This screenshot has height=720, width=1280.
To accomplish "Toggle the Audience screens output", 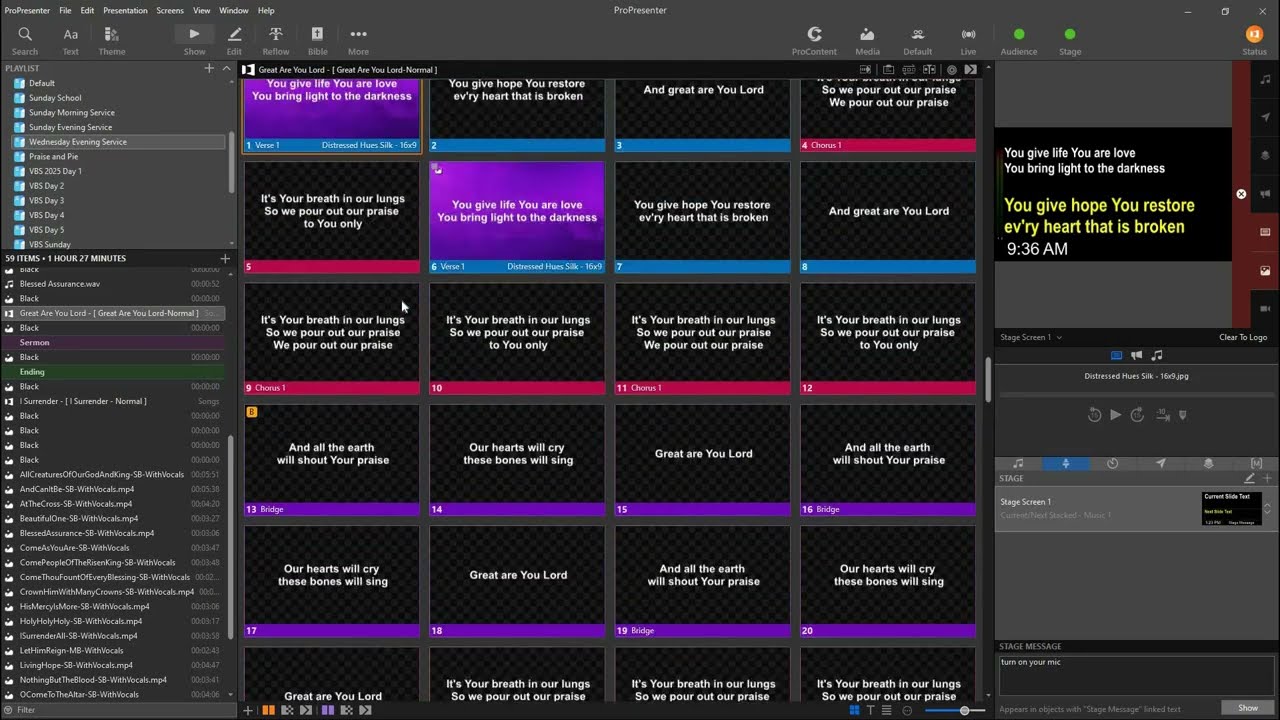I will [x=1019, y=41].
